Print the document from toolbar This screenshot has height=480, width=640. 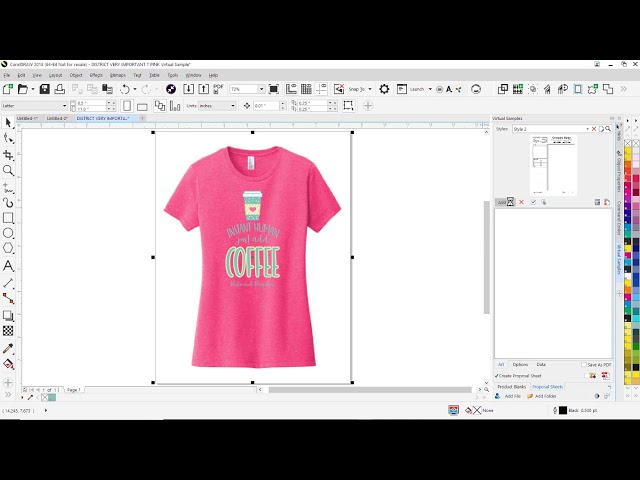60,89
